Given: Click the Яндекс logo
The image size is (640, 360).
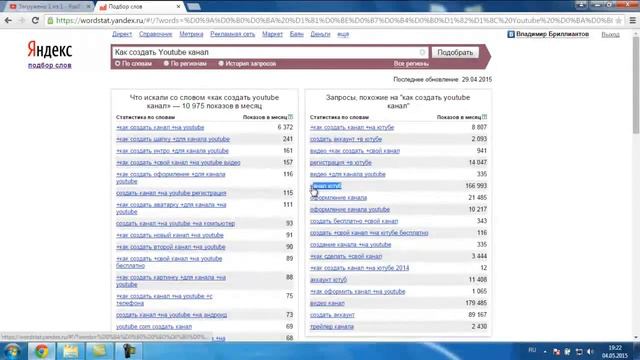Looking at the screenshot, I should click(x=49, y=50).
